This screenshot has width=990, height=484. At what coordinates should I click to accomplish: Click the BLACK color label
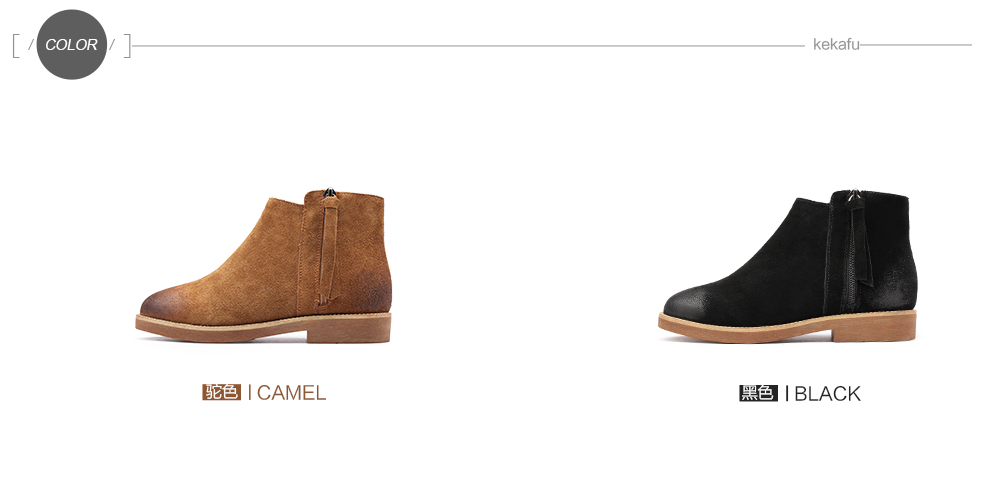click(x=827, y=394)
